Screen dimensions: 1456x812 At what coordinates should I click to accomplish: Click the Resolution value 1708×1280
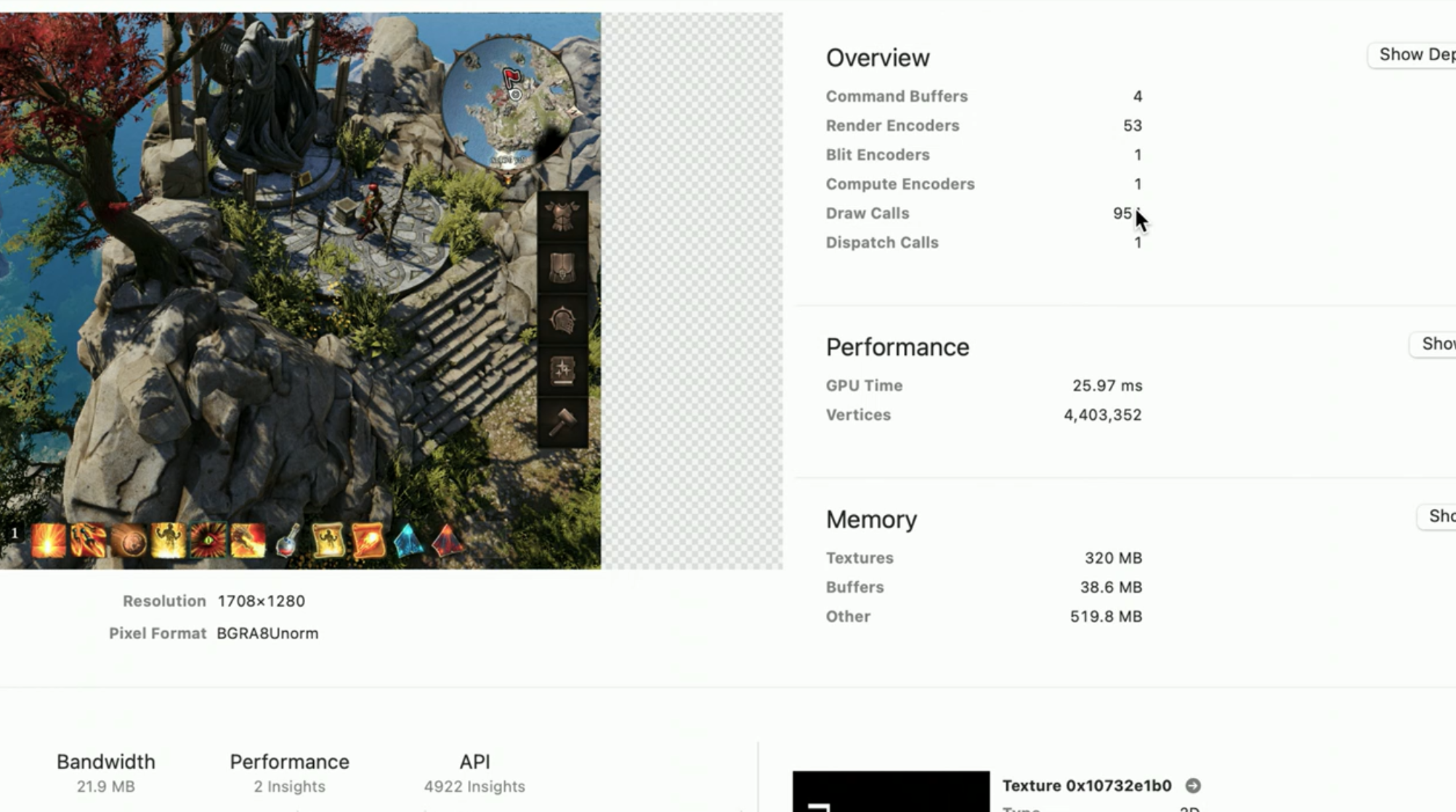261,601
